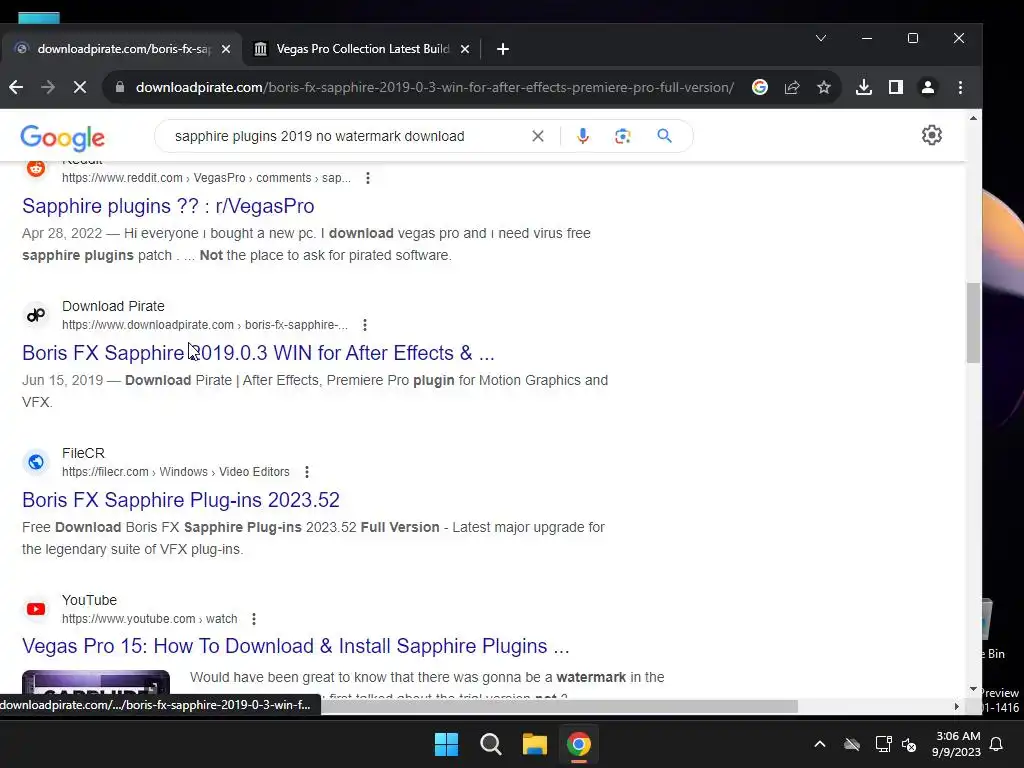Click the scroll up arrow
This screenshot has height=768, width=1024.
[x=973, y=118]
